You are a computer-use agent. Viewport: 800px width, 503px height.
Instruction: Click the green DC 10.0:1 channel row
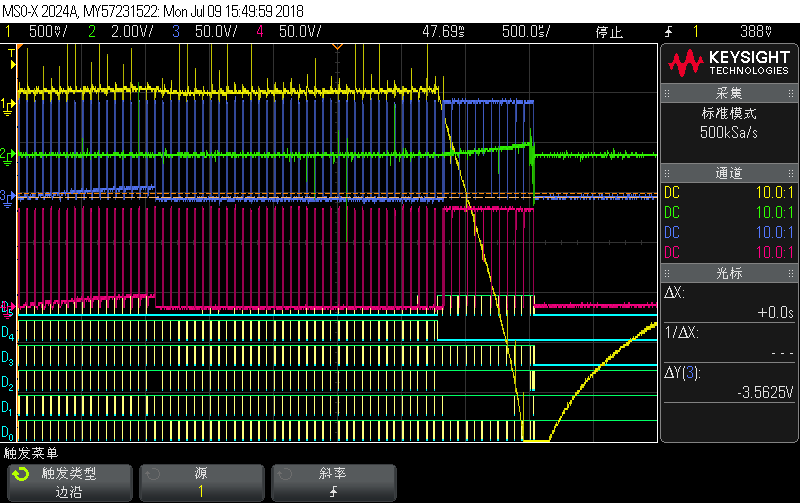click(x=729, y=212)
